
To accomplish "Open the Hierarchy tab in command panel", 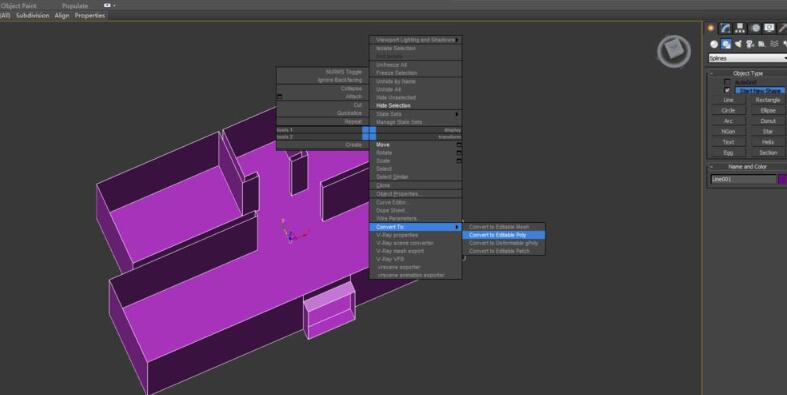I will click(740, 28).
